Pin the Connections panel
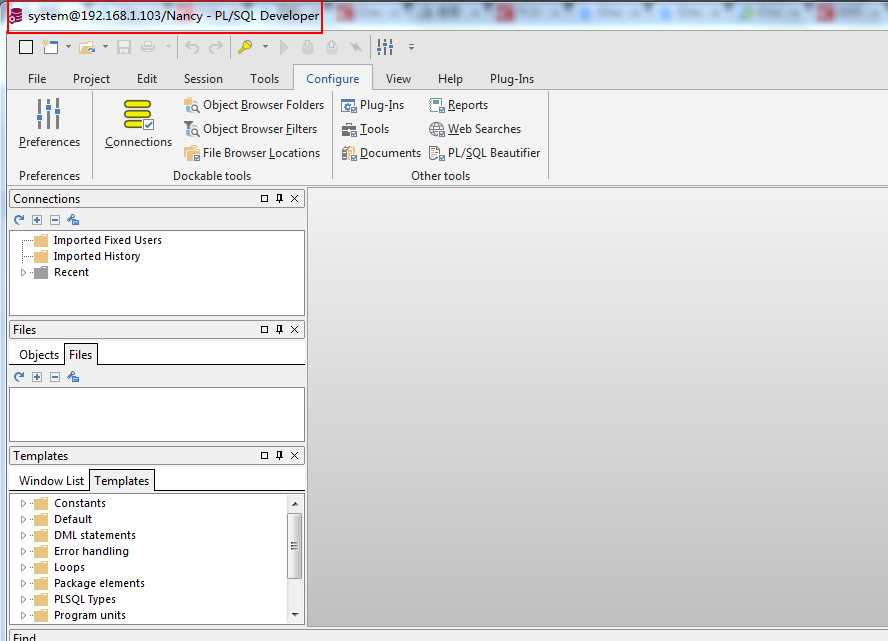The height and width of the screenshot is (641, 888). click(x=279, y=198)
